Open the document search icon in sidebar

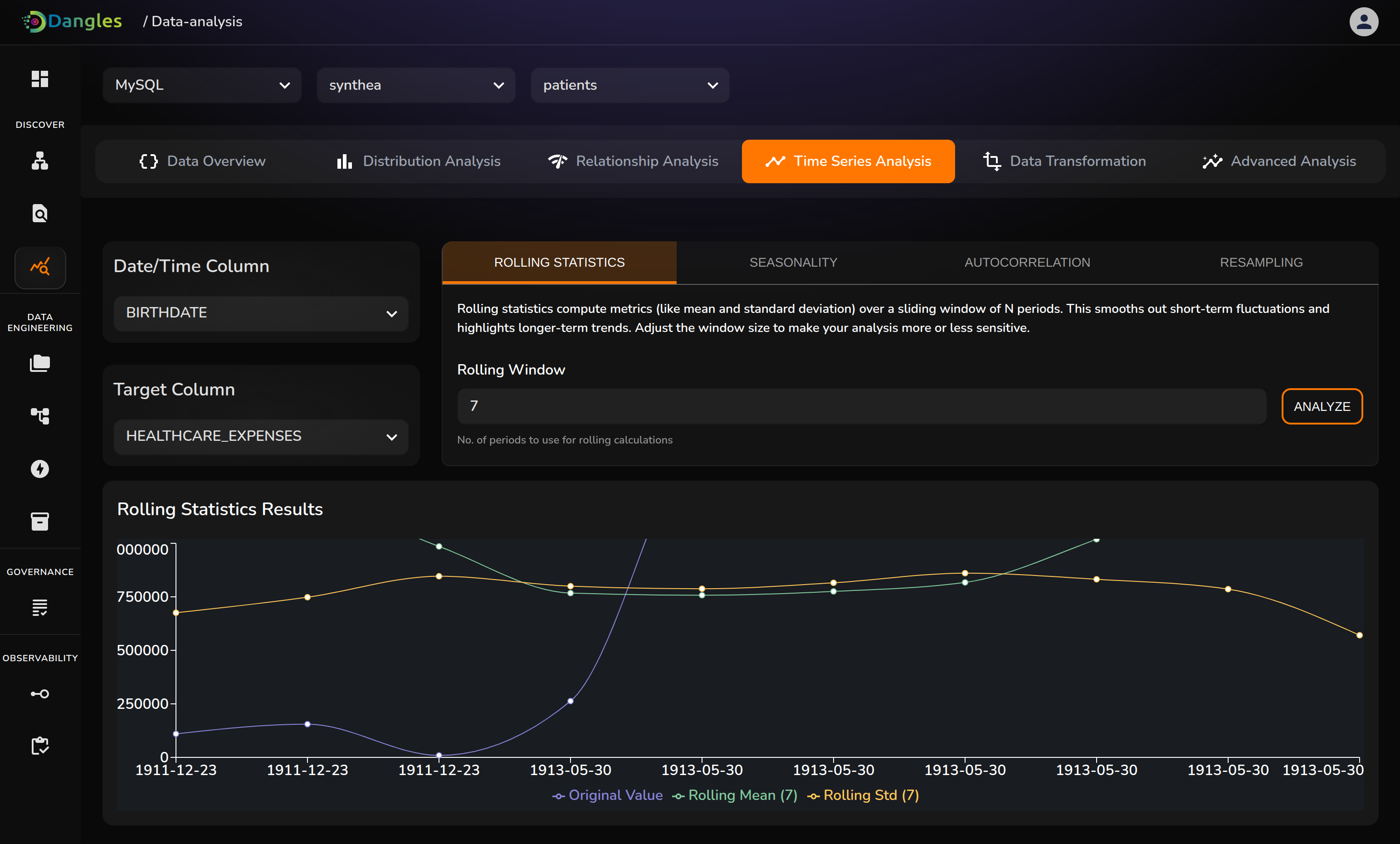[x=40, y=213]
